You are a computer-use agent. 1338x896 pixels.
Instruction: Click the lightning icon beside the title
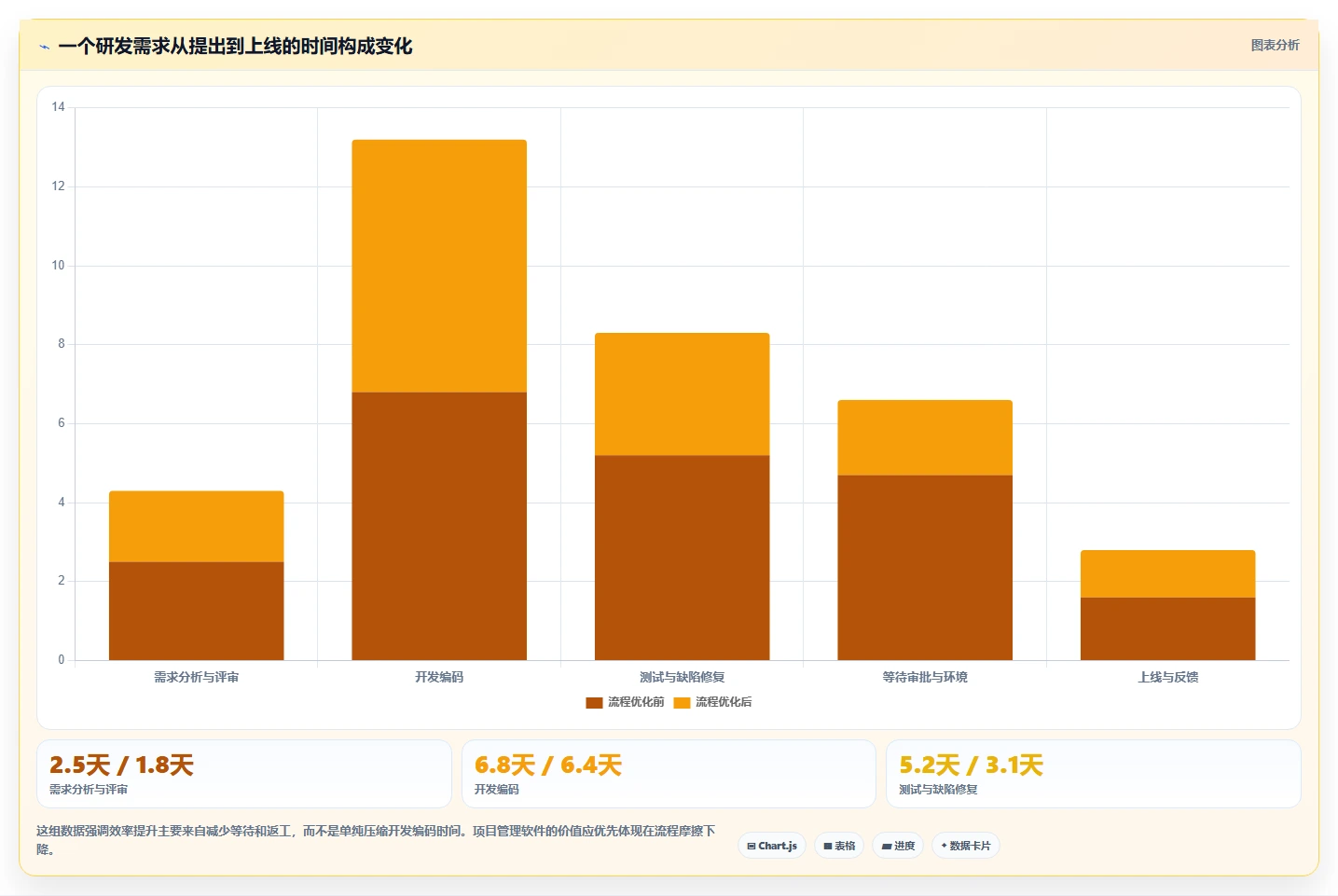(44, 47)
